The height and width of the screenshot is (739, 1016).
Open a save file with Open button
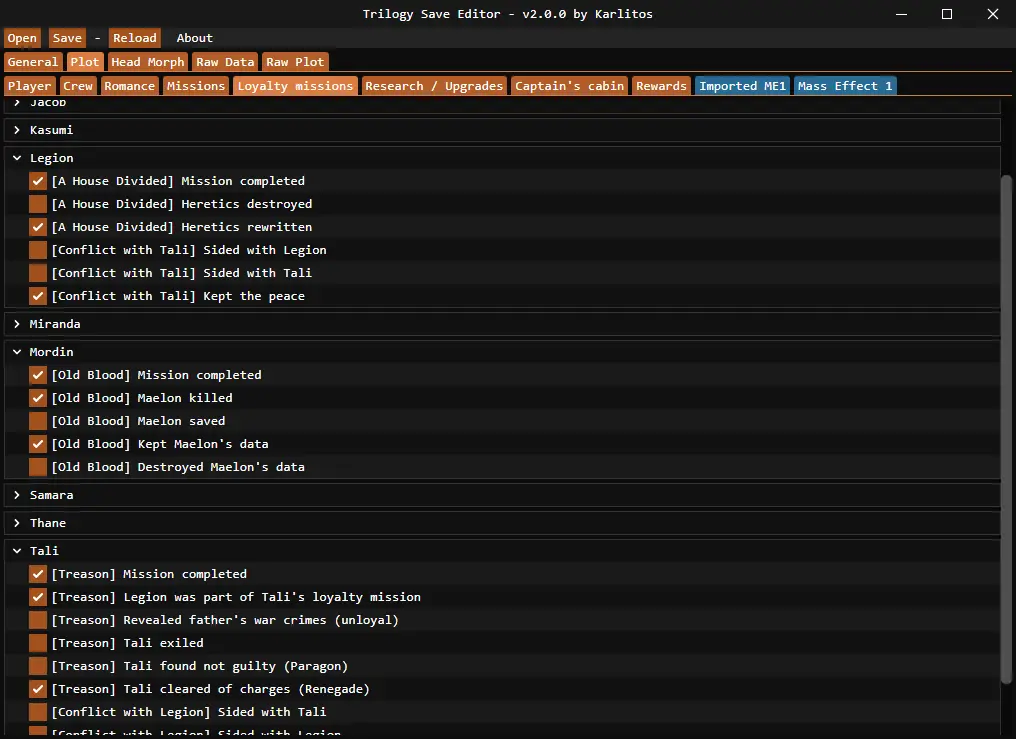point(22,38)
